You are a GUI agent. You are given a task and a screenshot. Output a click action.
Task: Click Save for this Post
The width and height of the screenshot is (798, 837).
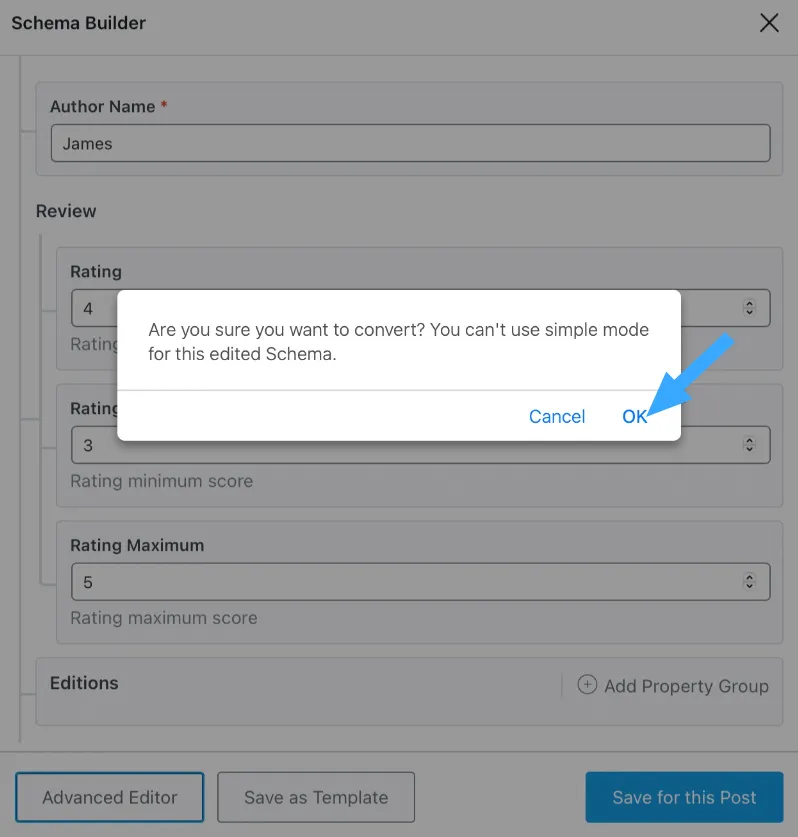pos(684,797)
